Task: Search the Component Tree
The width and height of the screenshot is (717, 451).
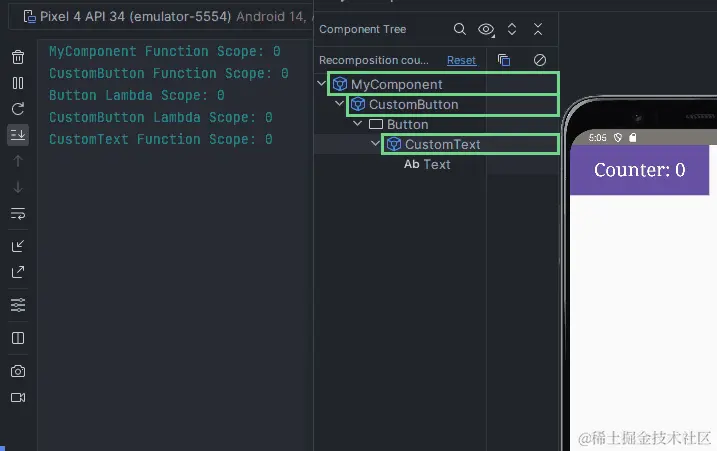Action: 460,29
